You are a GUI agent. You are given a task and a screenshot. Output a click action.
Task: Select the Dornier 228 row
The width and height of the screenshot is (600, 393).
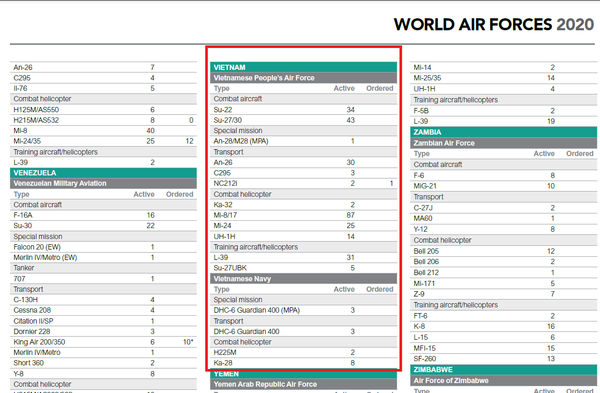pos(103,331)
